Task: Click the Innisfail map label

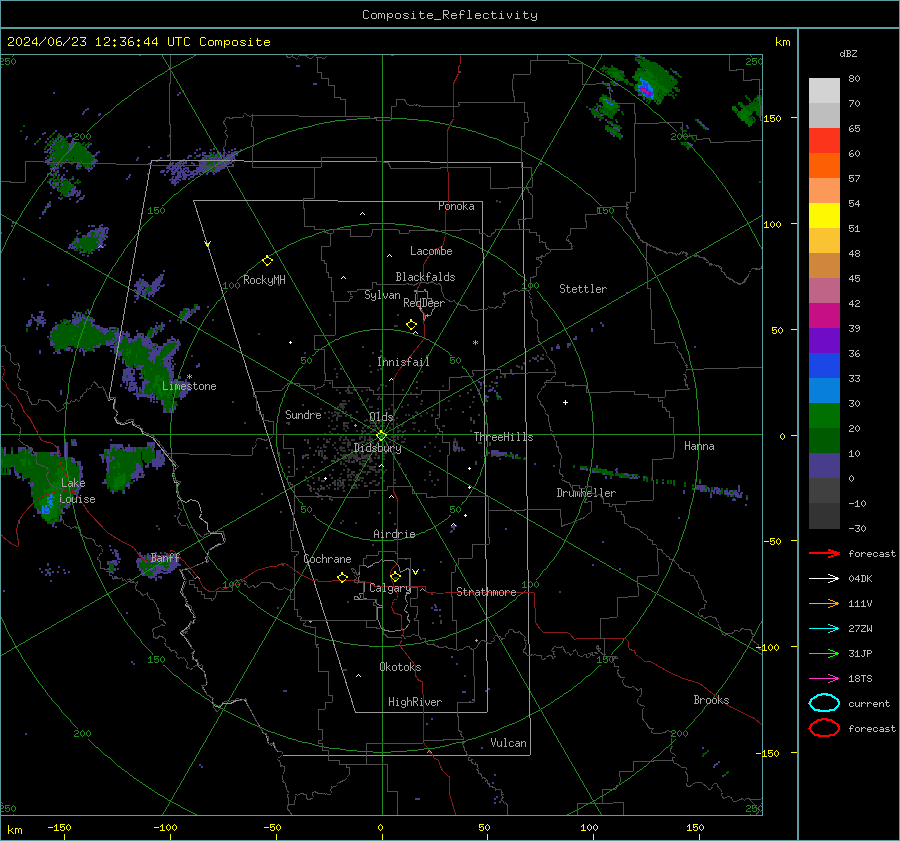Action: (403, 362)
